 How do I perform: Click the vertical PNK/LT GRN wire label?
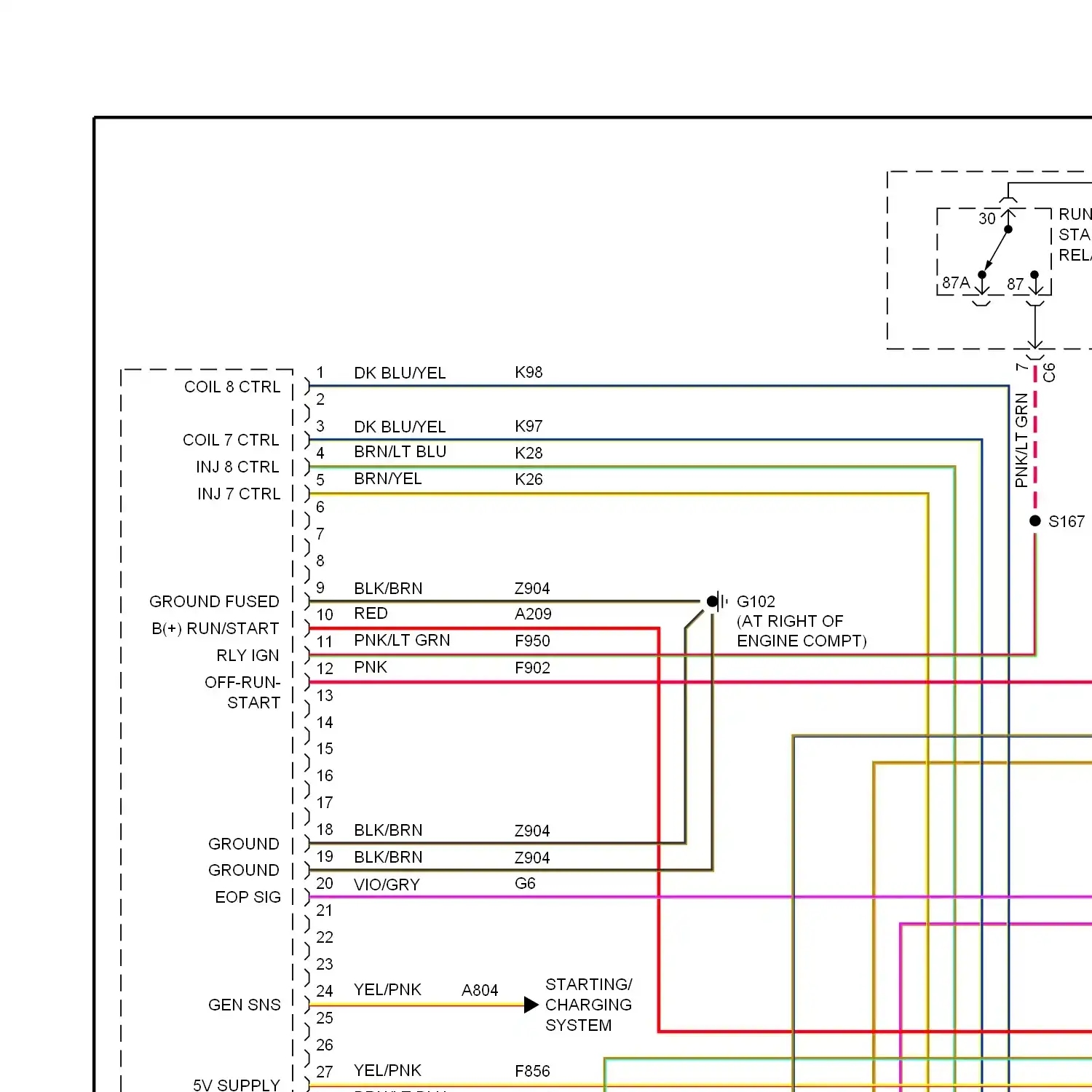(x=1021, y=440)
